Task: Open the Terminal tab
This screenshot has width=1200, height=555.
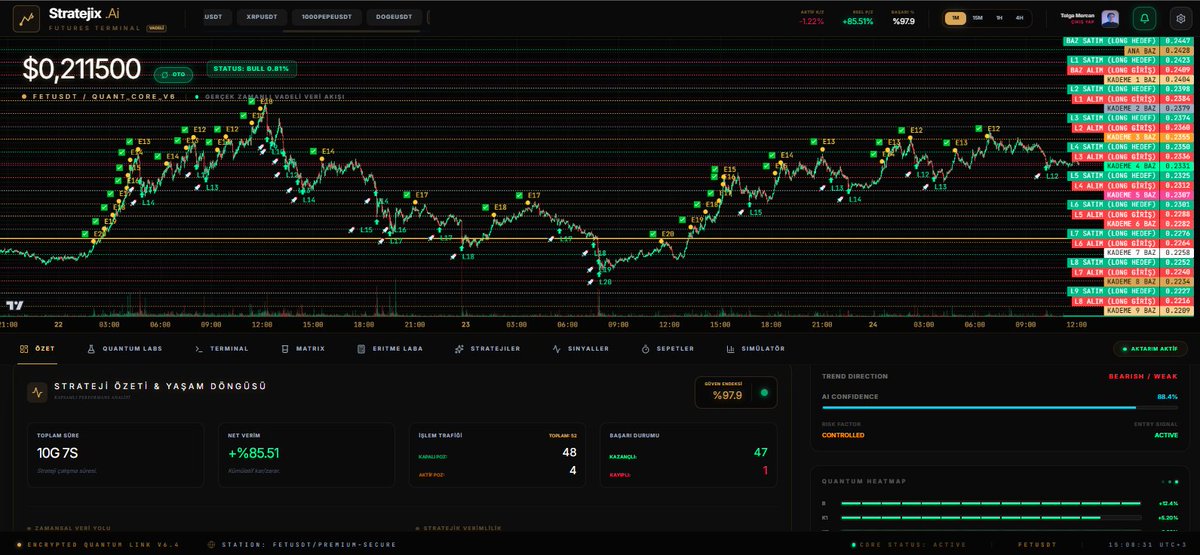Action: 222,349
